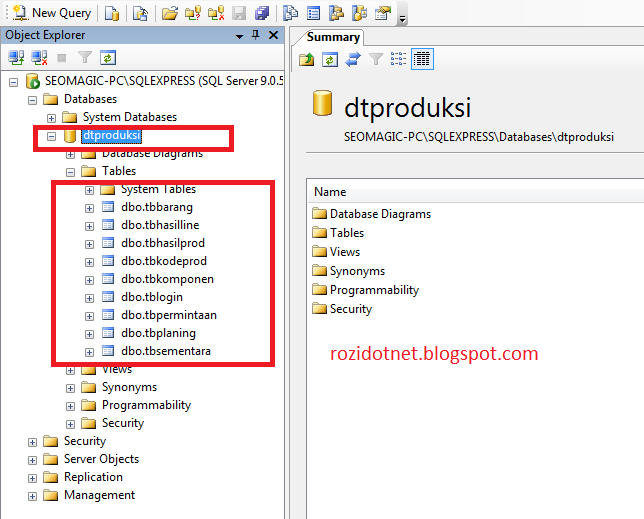Collapse the SEOMAGIC-PC\SQLEXPRESS server node
The width and height of the screenshot is (644, 519).
point(14,82)
